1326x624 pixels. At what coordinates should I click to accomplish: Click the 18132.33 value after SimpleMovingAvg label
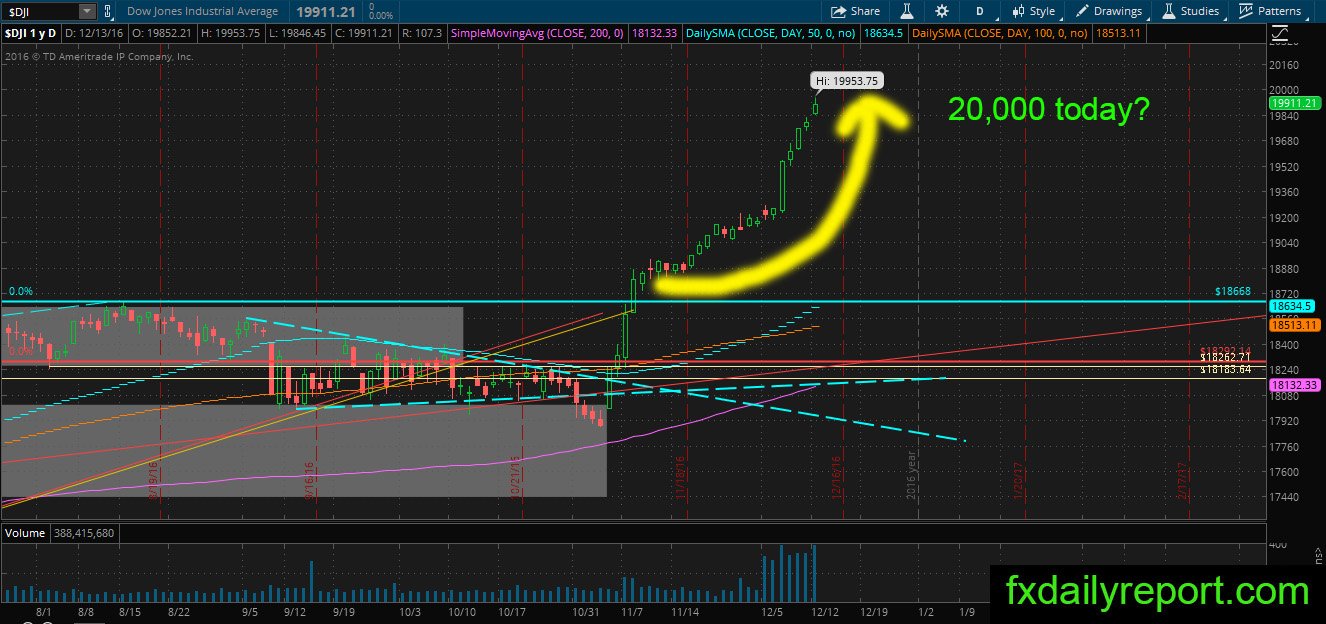[x=655, y=33]
